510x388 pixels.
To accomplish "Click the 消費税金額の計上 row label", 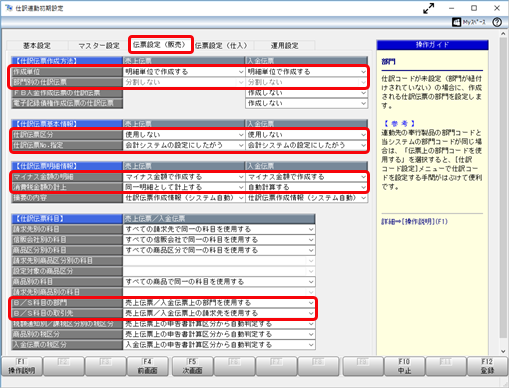I will [67, 187].
